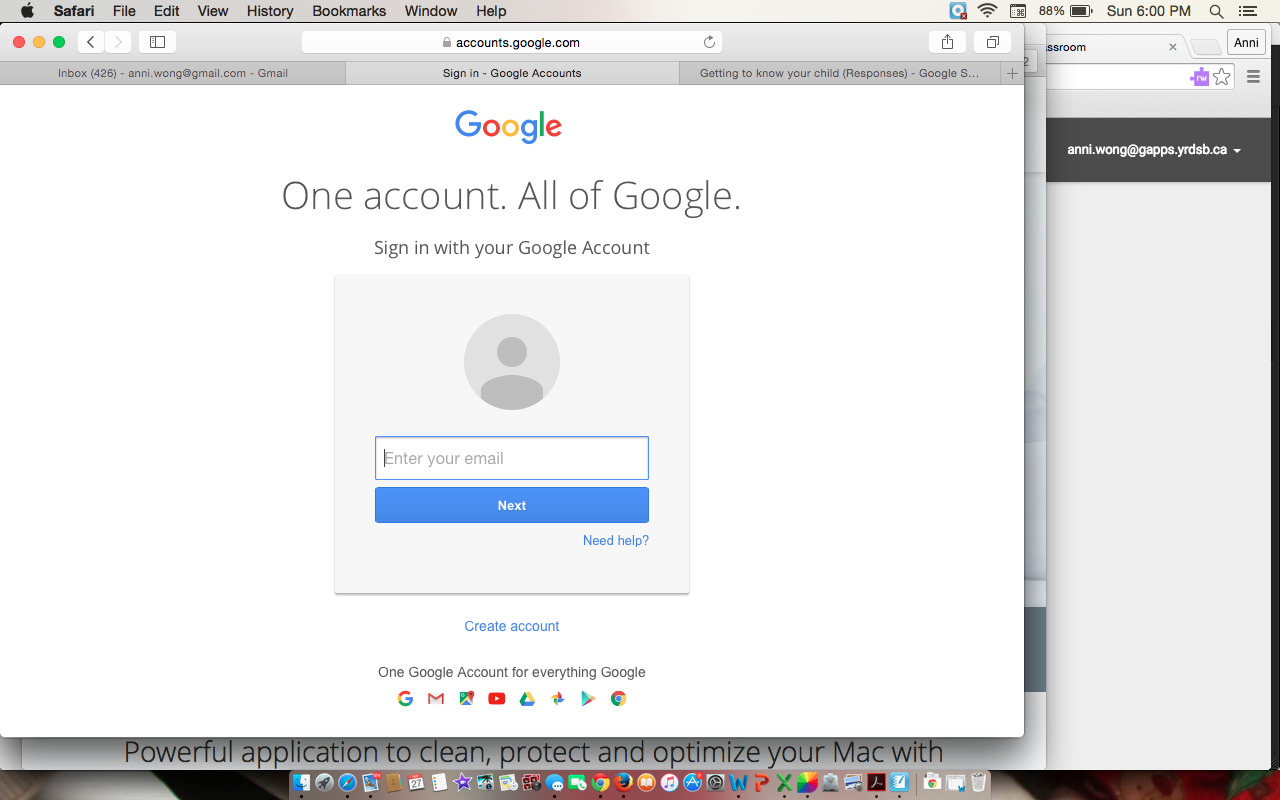
Task: Reload the accounts.google.com page
Action: click(x=709, y=42)
